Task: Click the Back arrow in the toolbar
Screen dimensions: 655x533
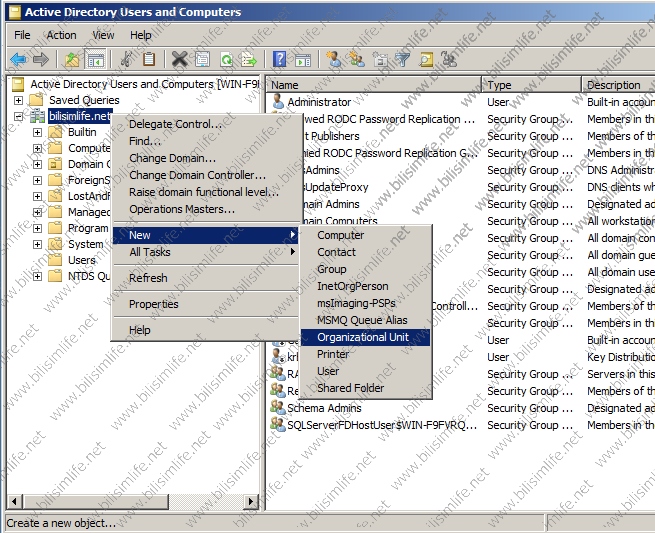Action: click(19, 59)
